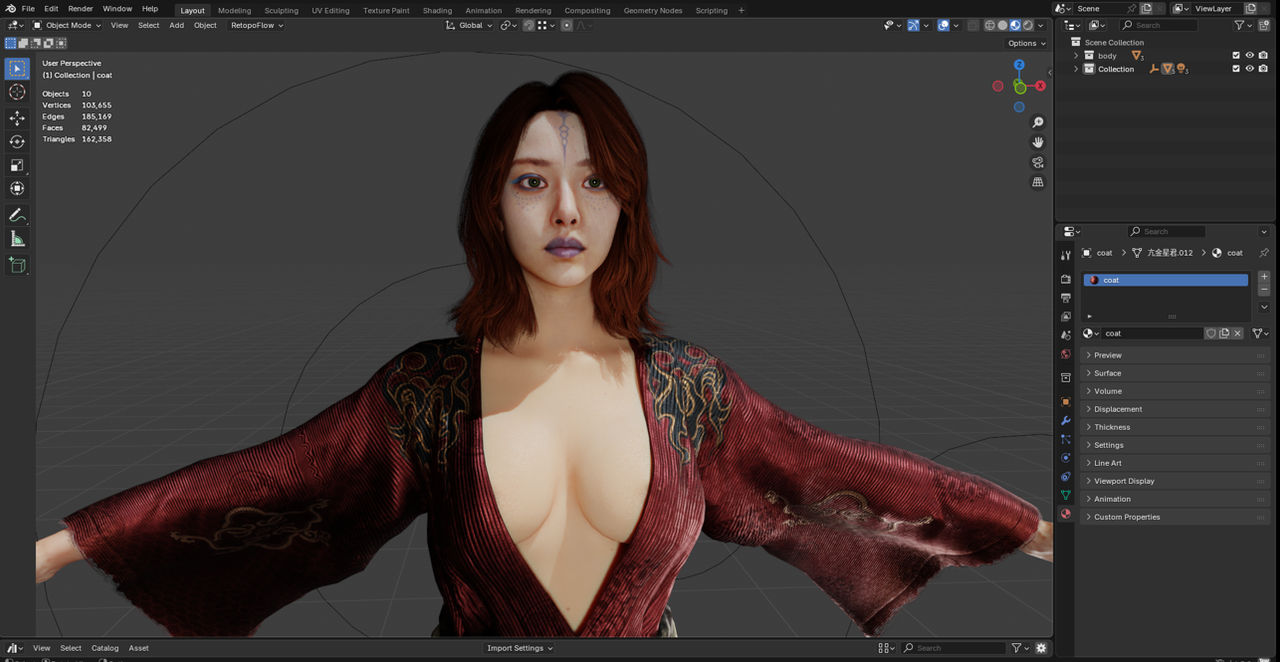
Task: Select the Annotate tool
Action: (x=17, y=215)
